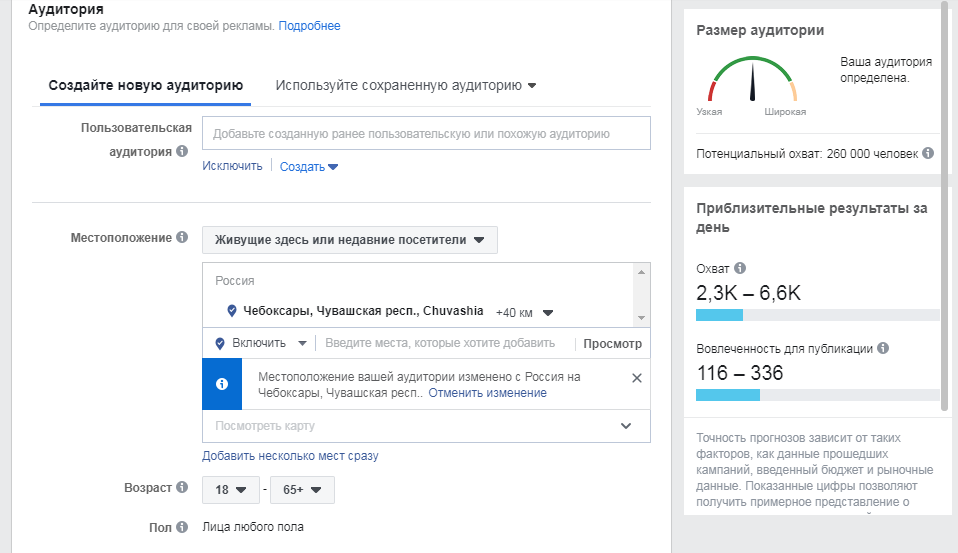
Task: Click info icon by Вовлеченность для публикации
Action: (883, 349)
